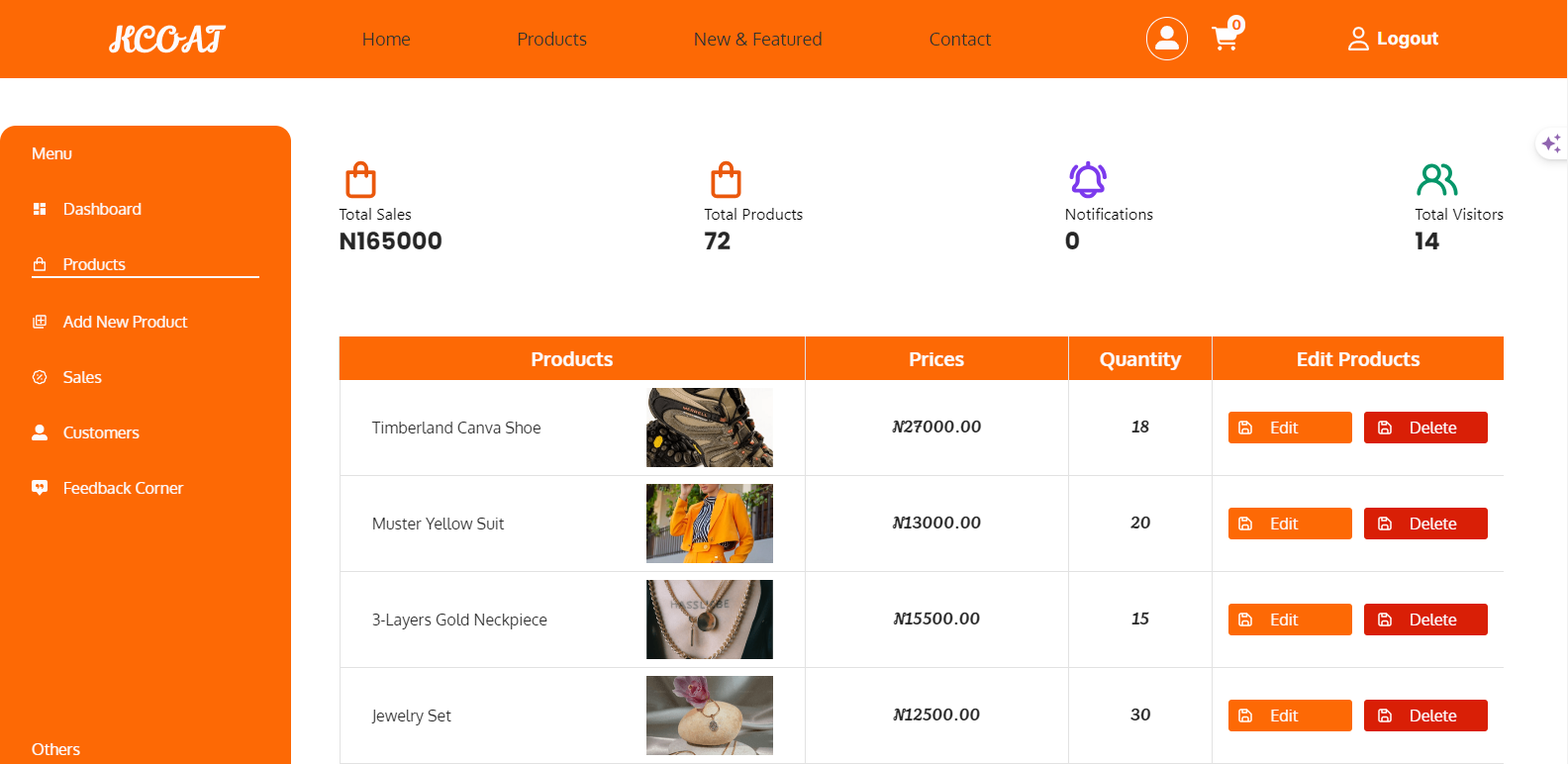Viewport: 1568px width, 764px height.
Task: Click the Customers person icon
Action: (x=39, y=432)
